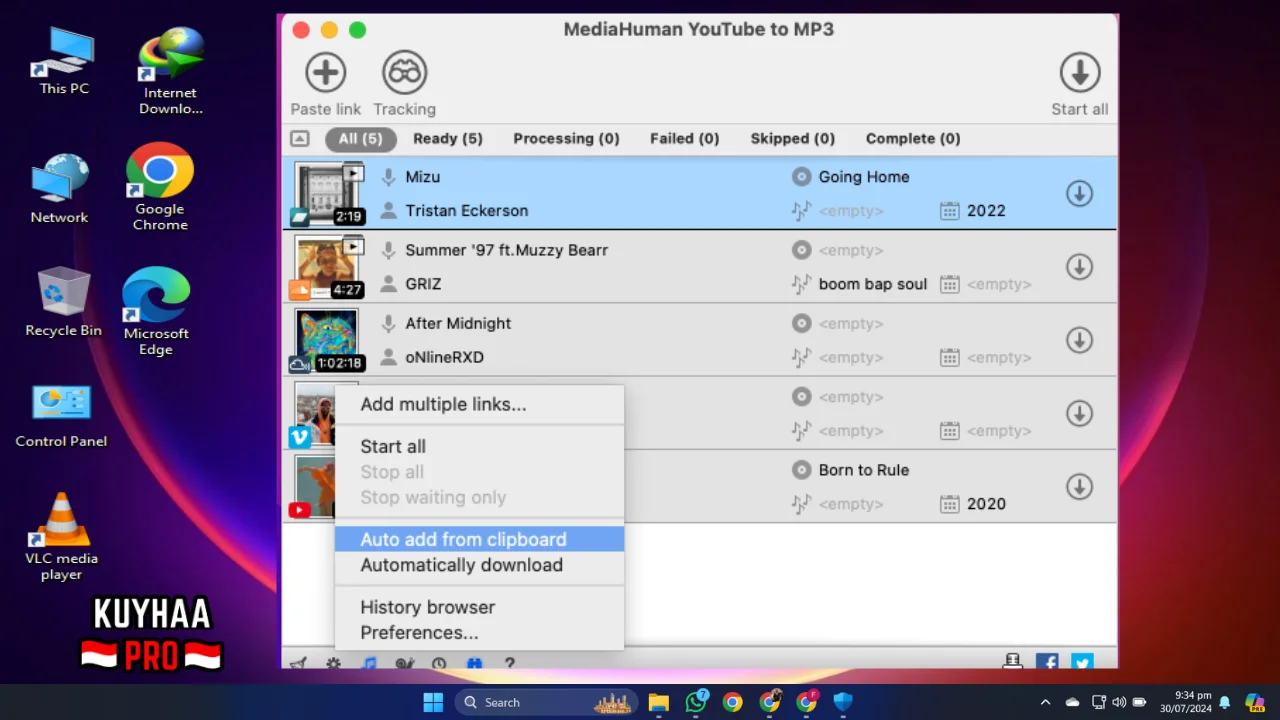Switch to the Skipped (0) tab
Image resolution: width=1280 pixels, height=720 pixels.
792,139
